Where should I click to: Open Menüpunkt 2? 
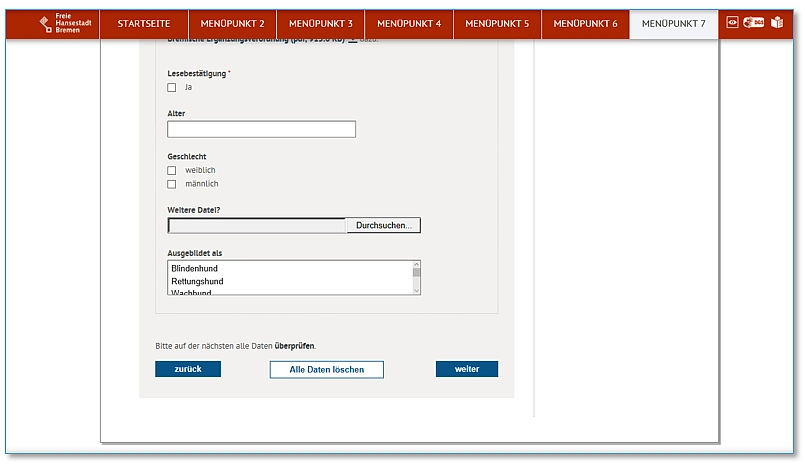pos(233,23)
